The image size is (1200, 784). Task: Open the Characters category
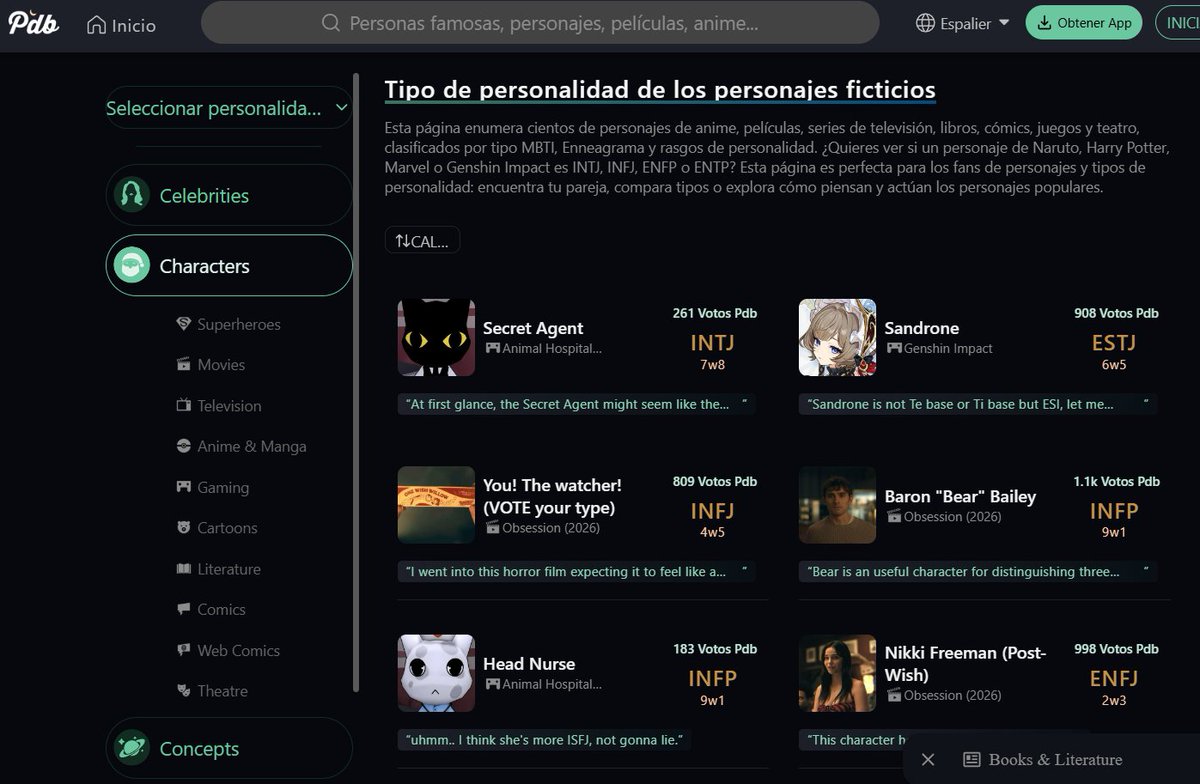(228, 266)
